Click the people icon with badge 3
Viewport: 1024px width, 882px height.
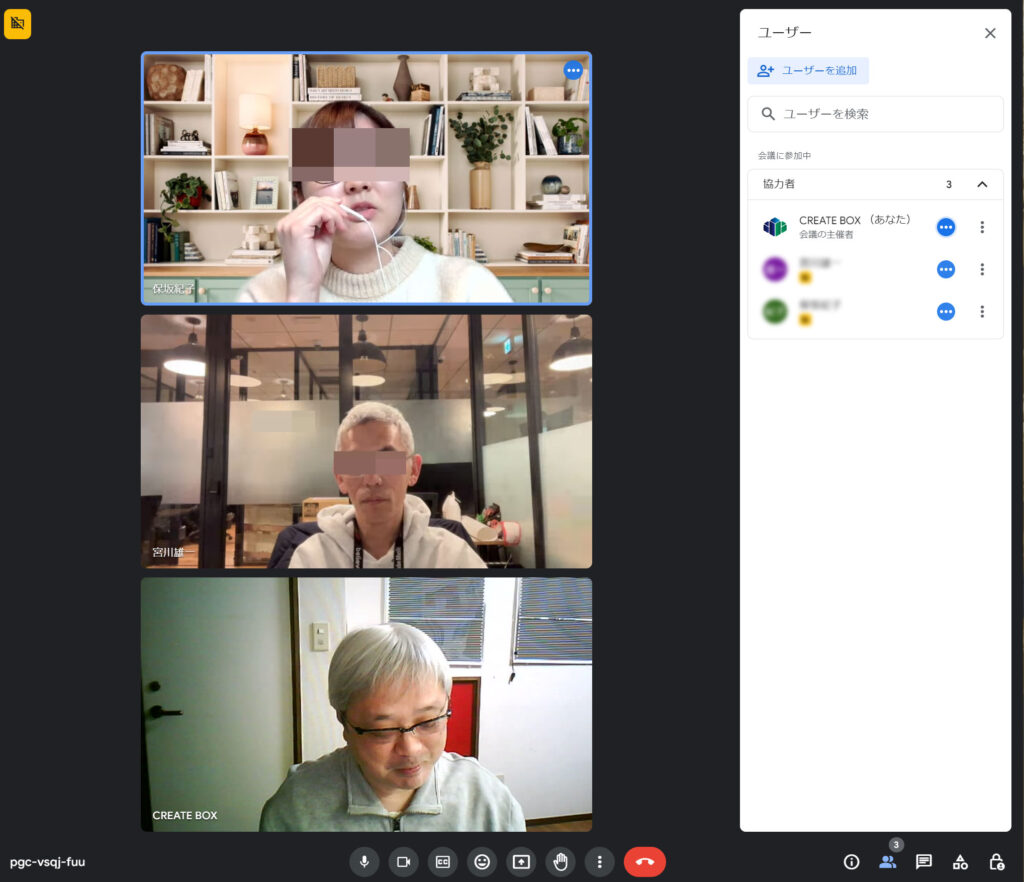pyautogui.click(x=888, y=862)
